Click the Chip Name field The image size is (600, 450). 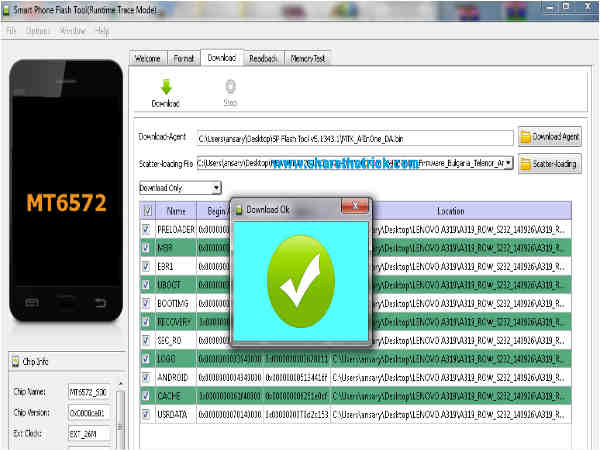click(89, 392)
